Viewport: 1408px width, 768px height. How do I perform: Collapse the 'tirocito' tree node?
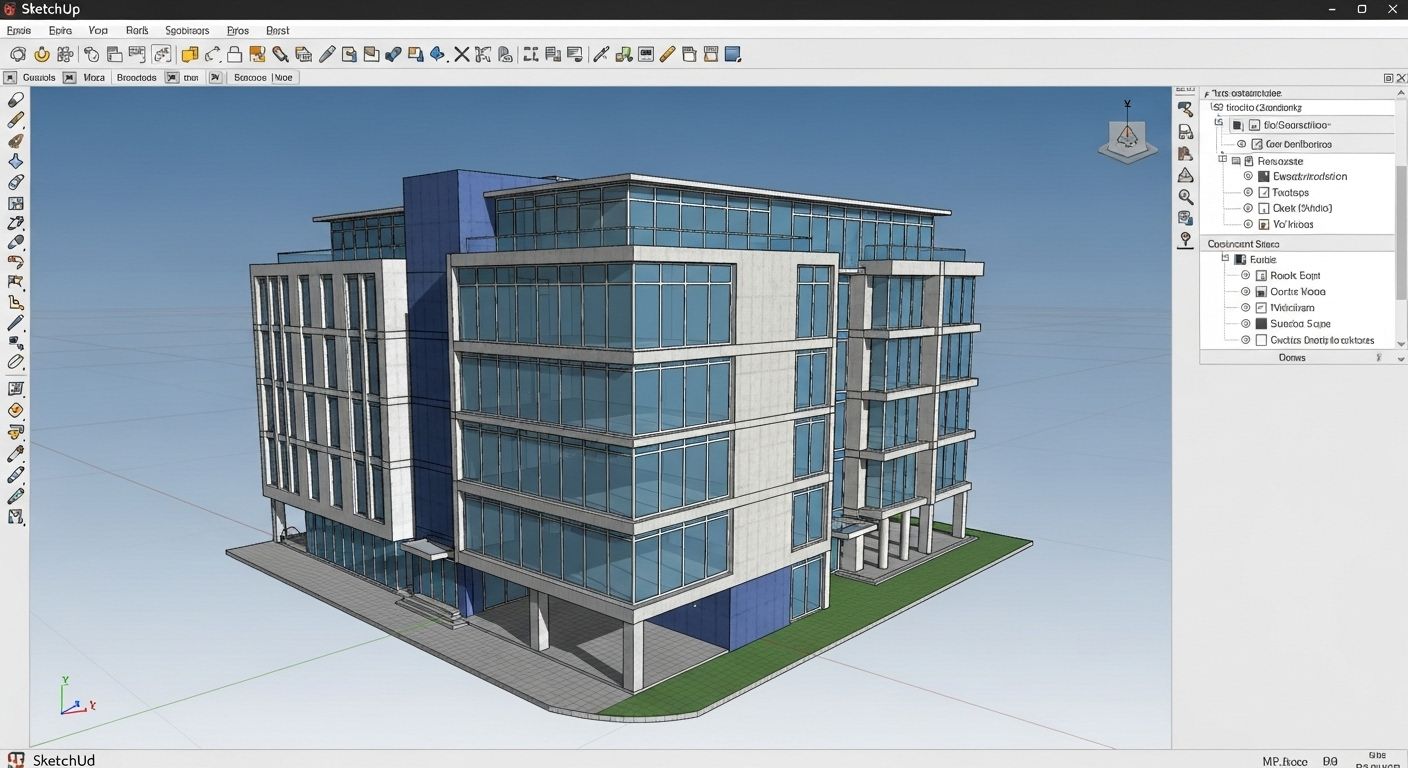1217,107
